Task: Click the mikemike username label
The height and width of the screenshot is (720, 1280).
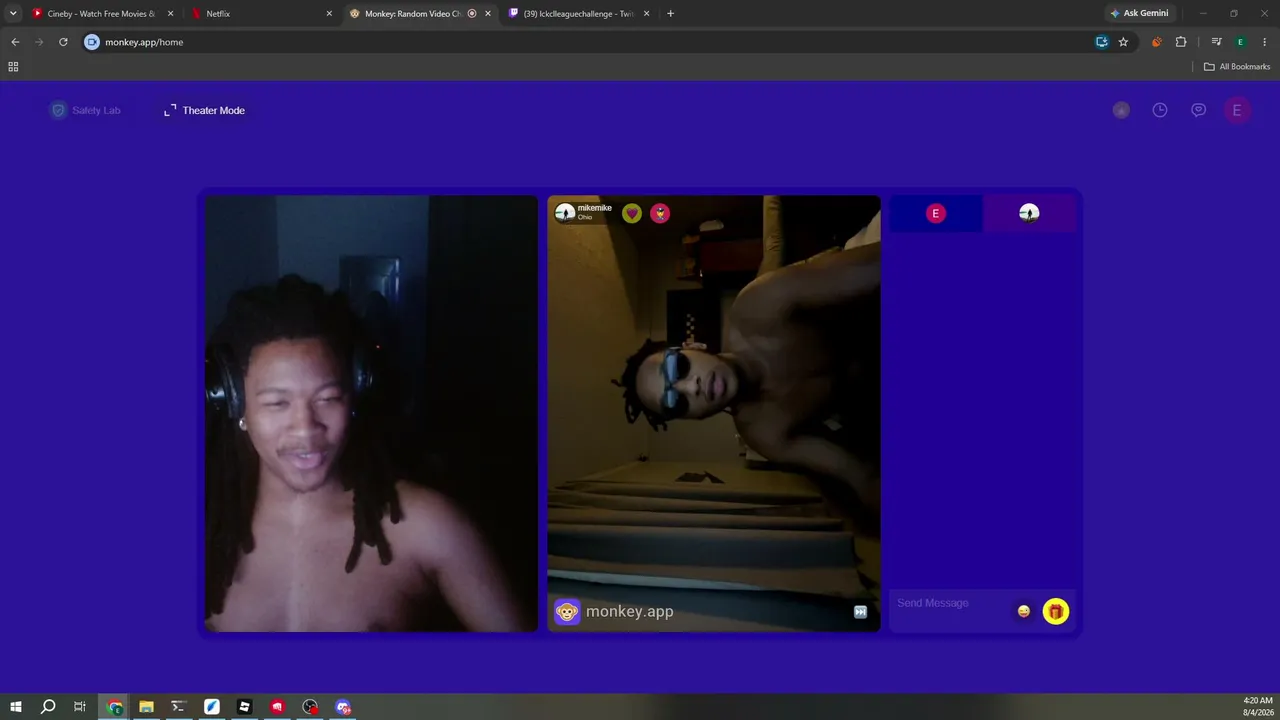Action: (x=594, y=208)
